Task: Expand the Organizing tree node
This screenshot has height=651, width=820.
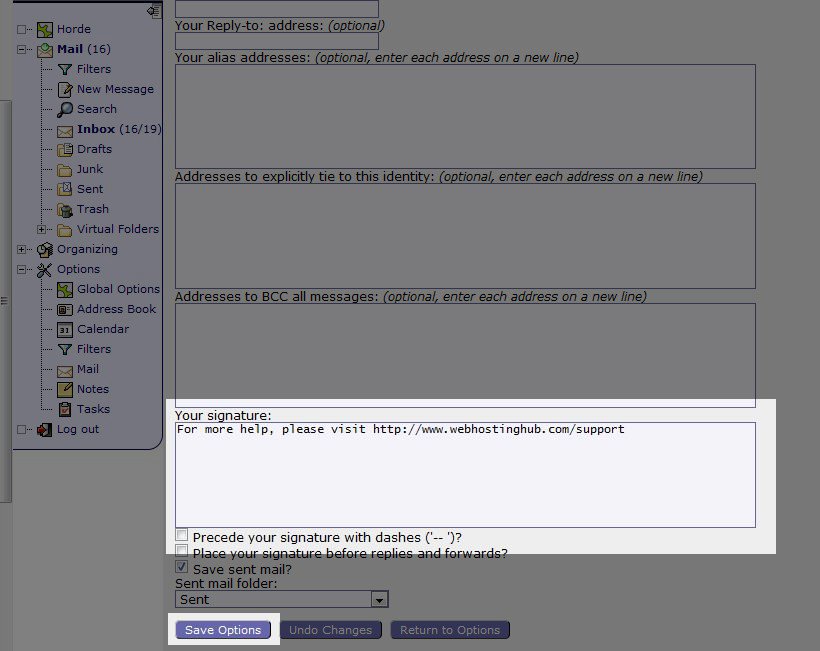Action: (x=22, y=249)
